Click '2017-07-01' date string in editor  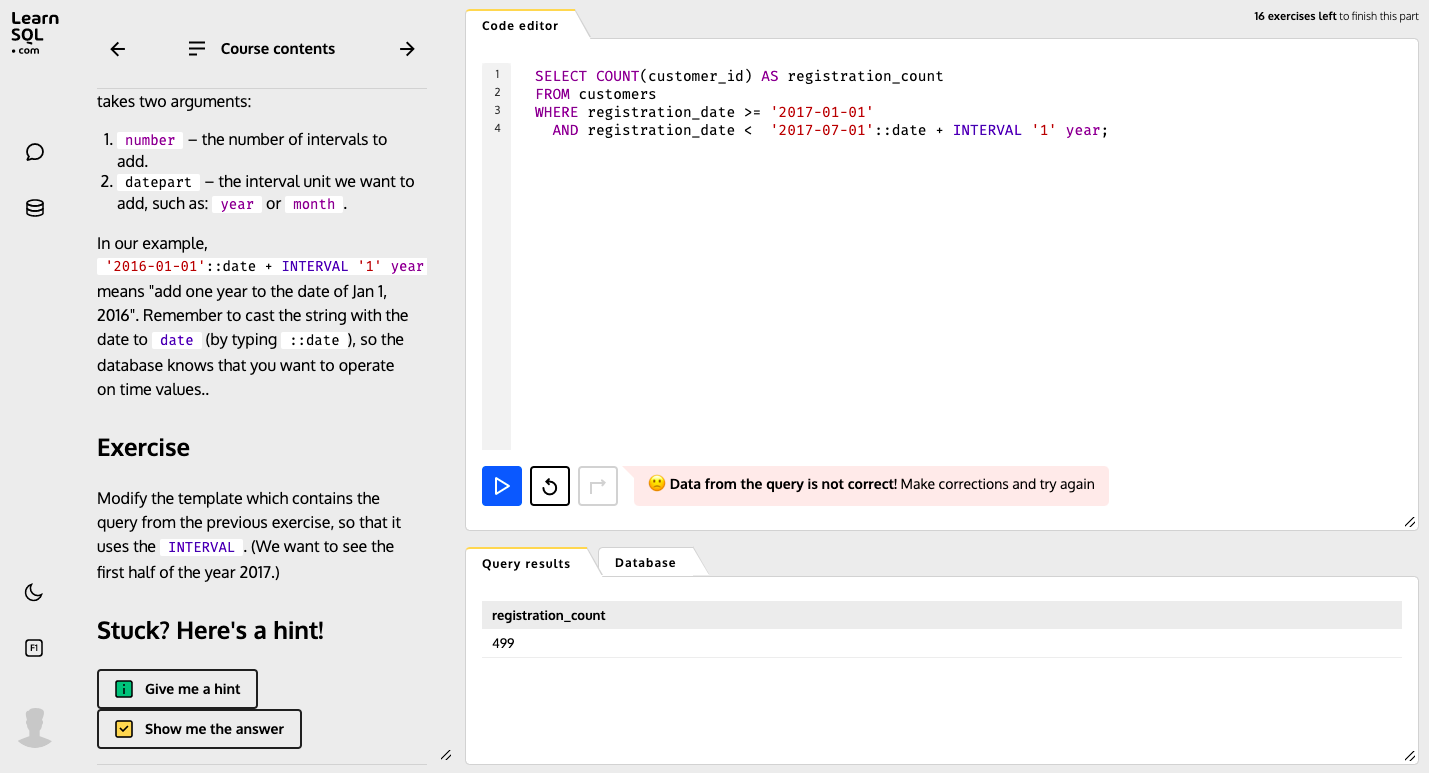[x=822, y=130]
